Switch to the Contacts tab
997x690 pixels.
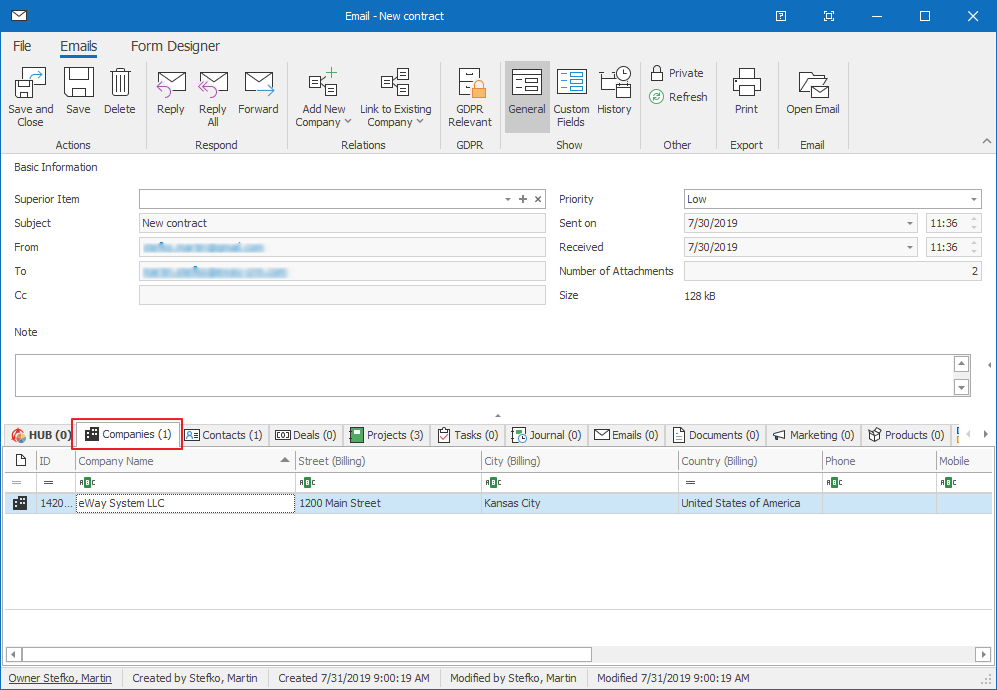(x=224, y=435)
